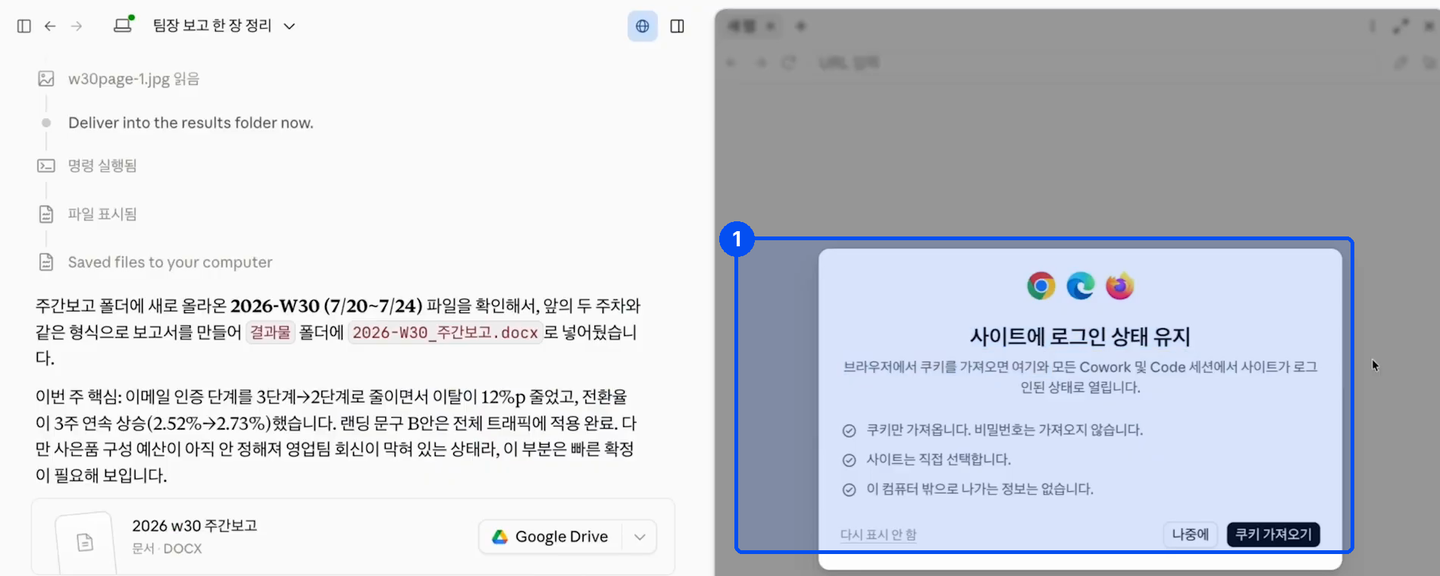Image resolution: width=1440 pixels, height=576 pixels.
Task: Go back with the left arrow
Action: point(50,26)
